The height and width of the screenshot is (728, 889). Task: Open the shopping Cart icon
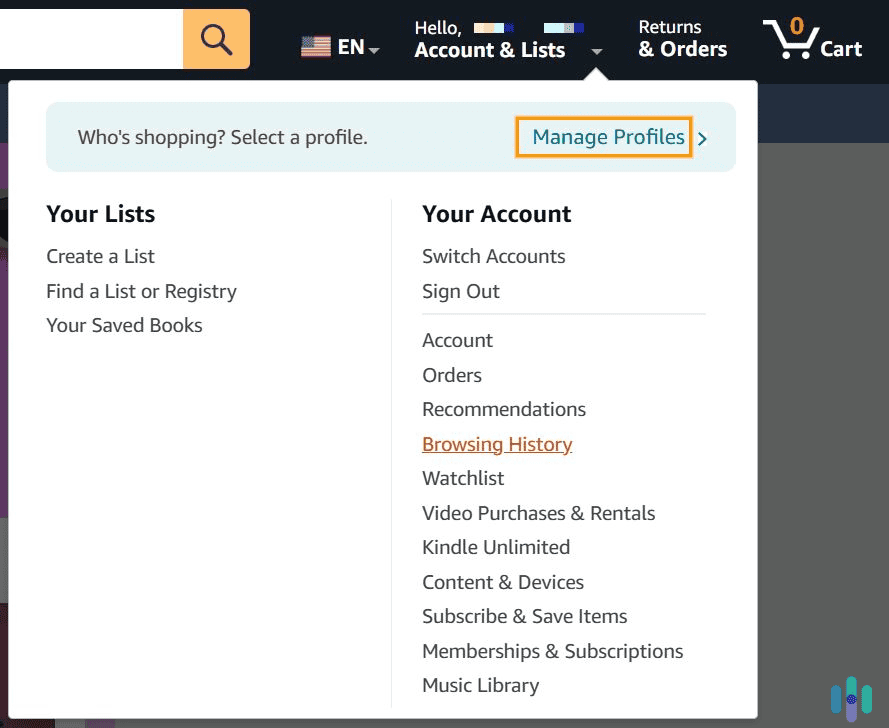point(812,42)
